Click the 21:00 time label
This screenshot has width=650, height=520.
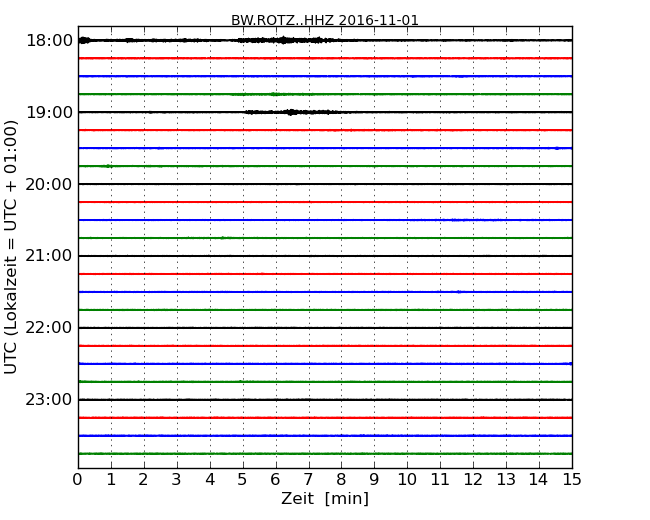click(x=49, y=256)
